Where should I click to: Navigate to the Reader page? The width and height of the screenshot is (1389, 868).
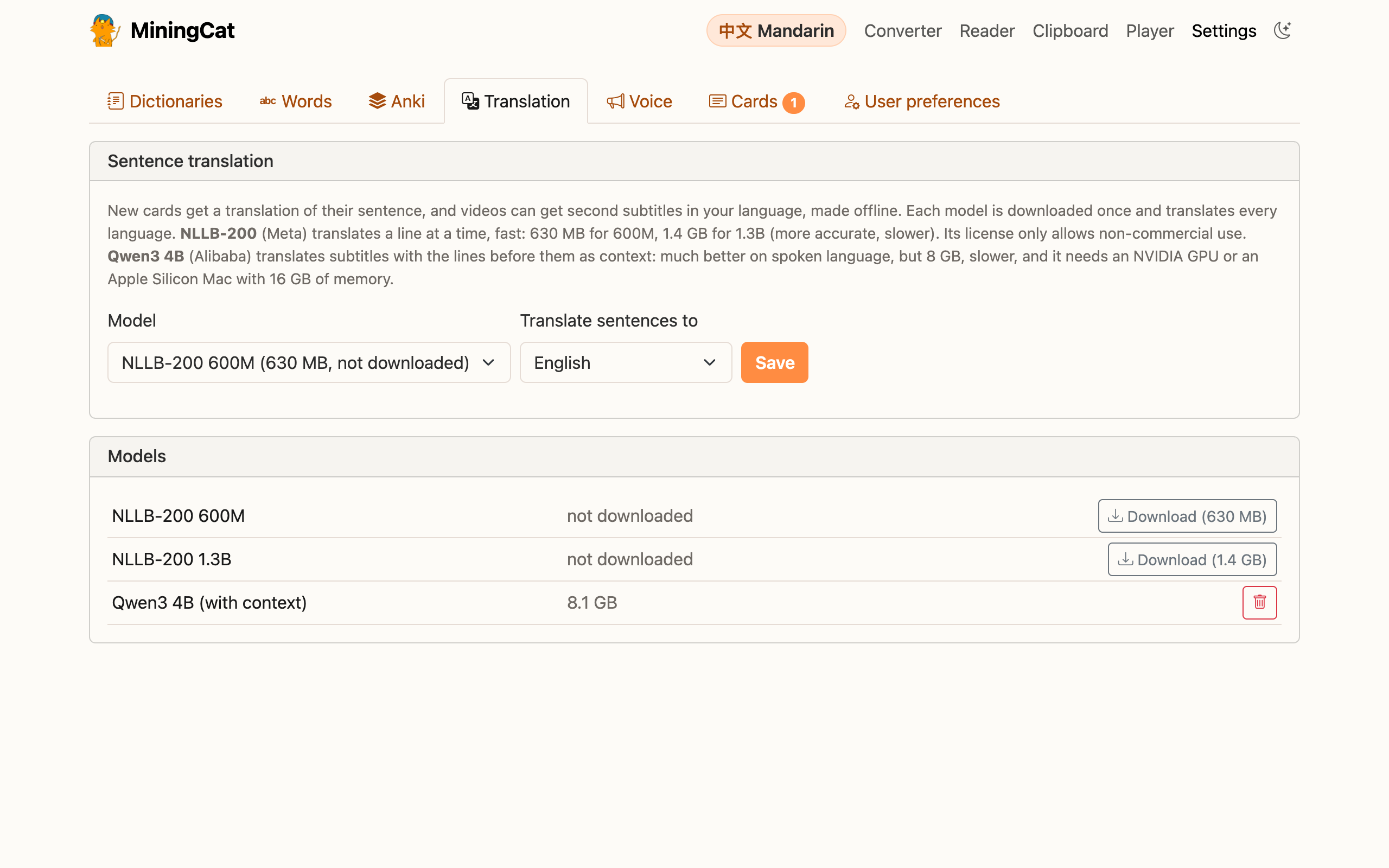coord(986,30)
